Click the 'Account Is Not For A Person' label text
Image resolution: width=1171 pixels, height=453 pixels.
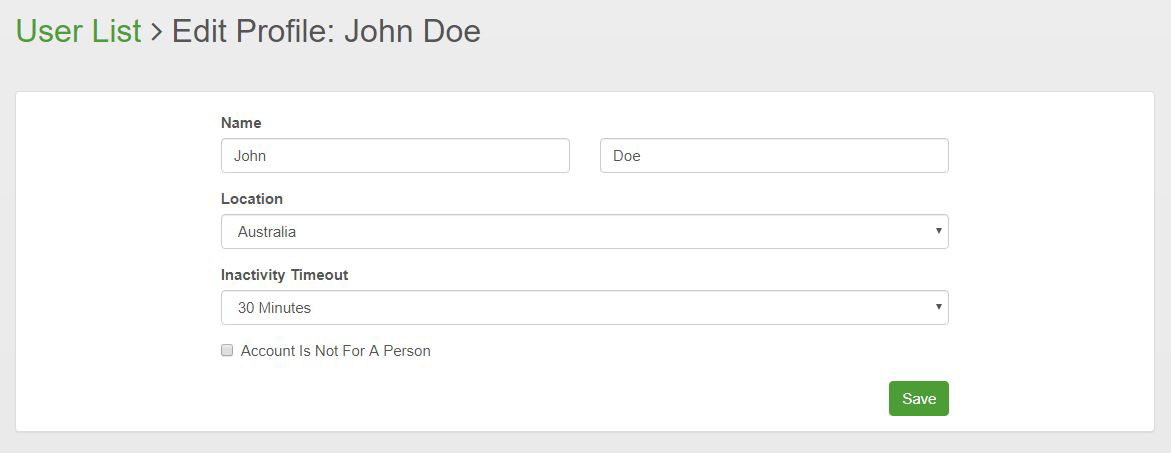(x=335, y=351)
